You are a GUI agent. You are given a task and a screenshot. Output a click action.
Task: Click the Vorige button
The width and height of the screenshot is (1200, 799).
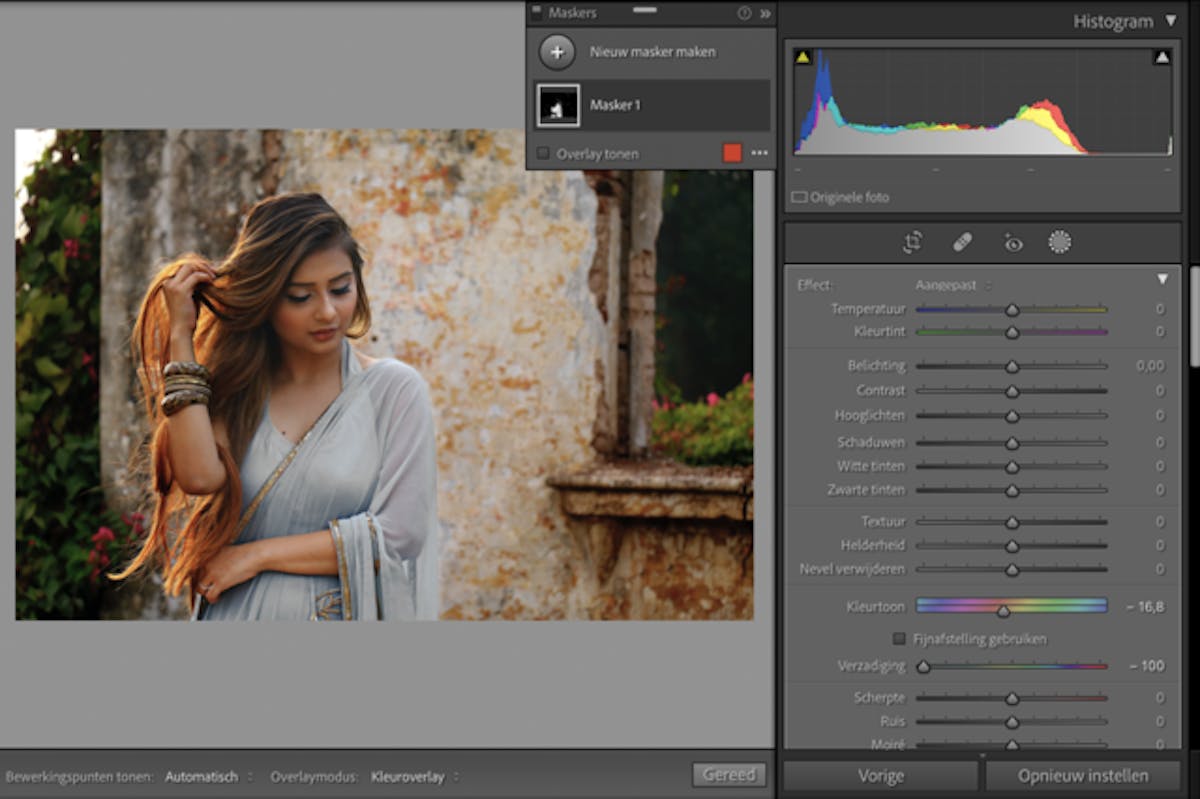(880, 775)
